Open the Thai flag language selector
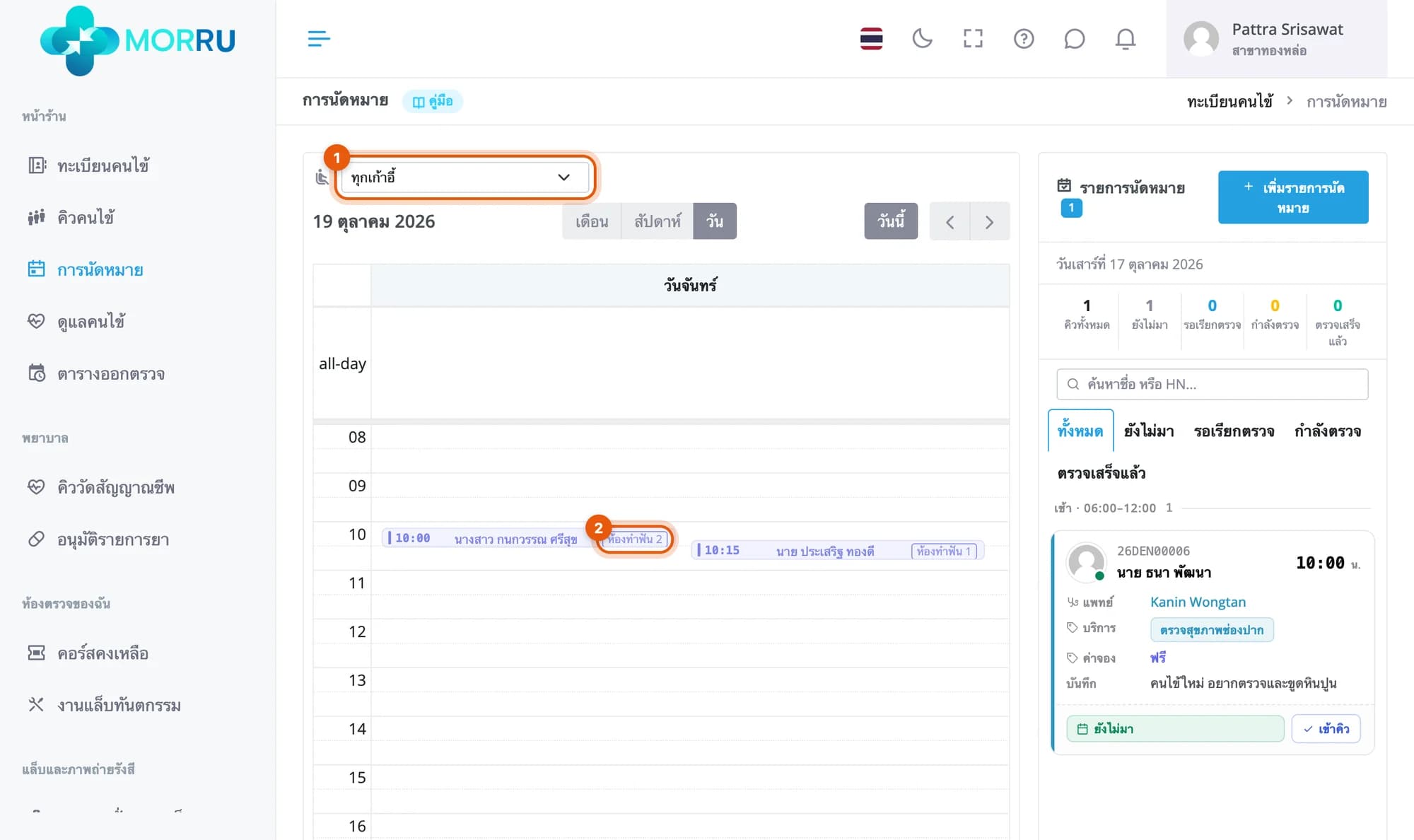This screenshot has width=1414, height=840. tap(871, 38)
